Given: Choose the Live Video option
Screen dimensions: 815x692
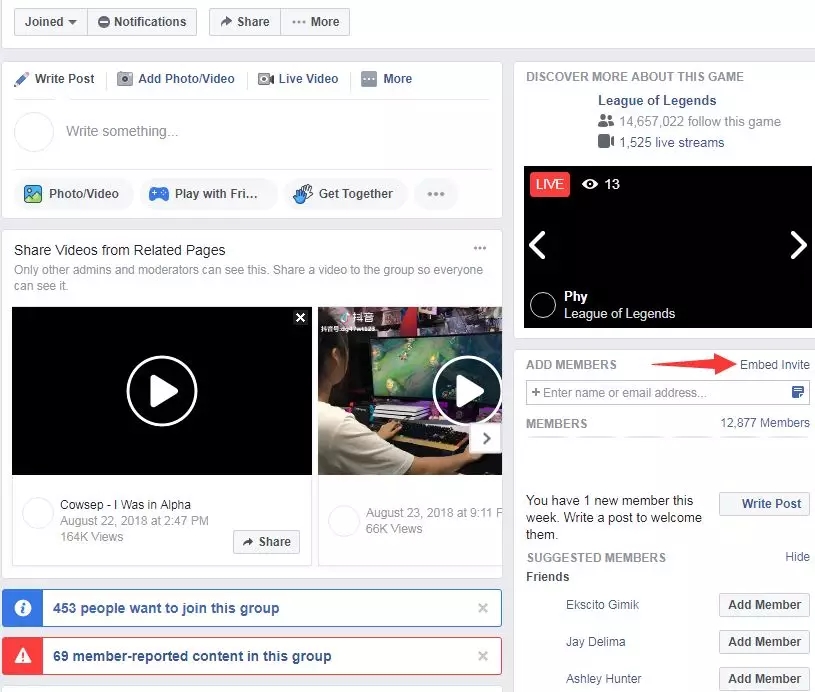Looking at the screenshot, I should click(298, 79).
